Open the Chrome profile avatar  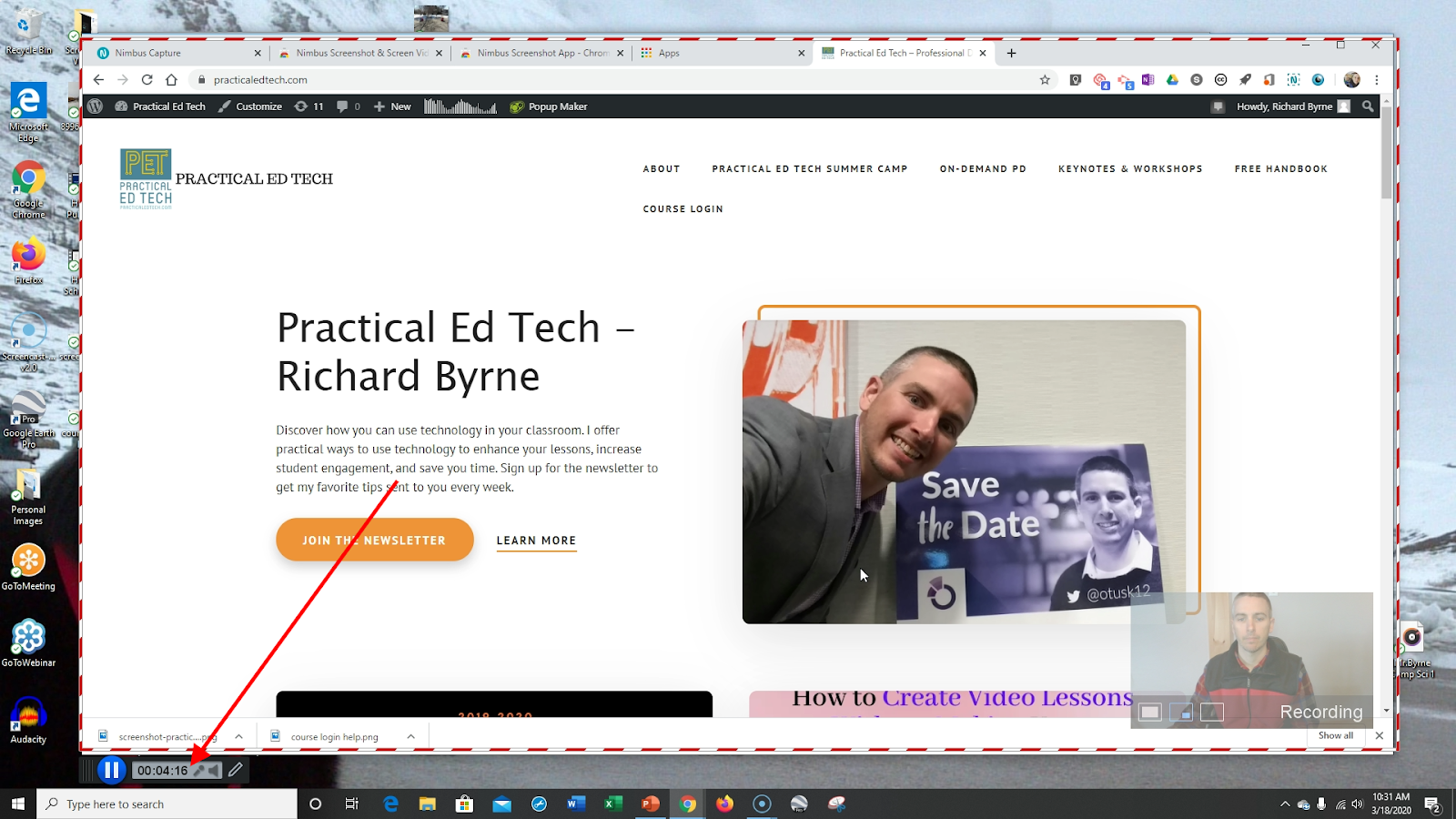(x=1352, y=80)
